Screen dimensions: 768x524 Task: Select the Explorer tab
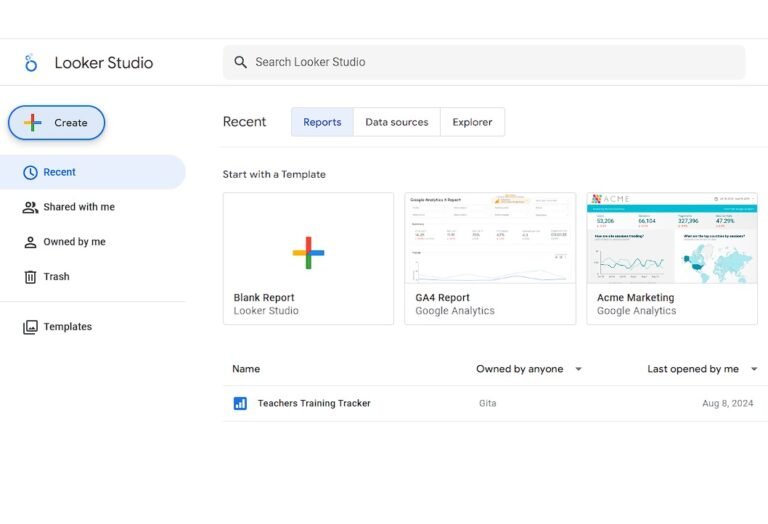472,122
